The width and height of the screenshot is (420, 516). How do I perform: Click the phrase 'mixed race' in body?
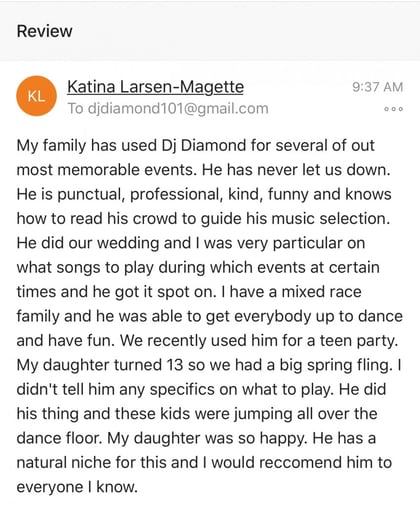pos(321,292)
